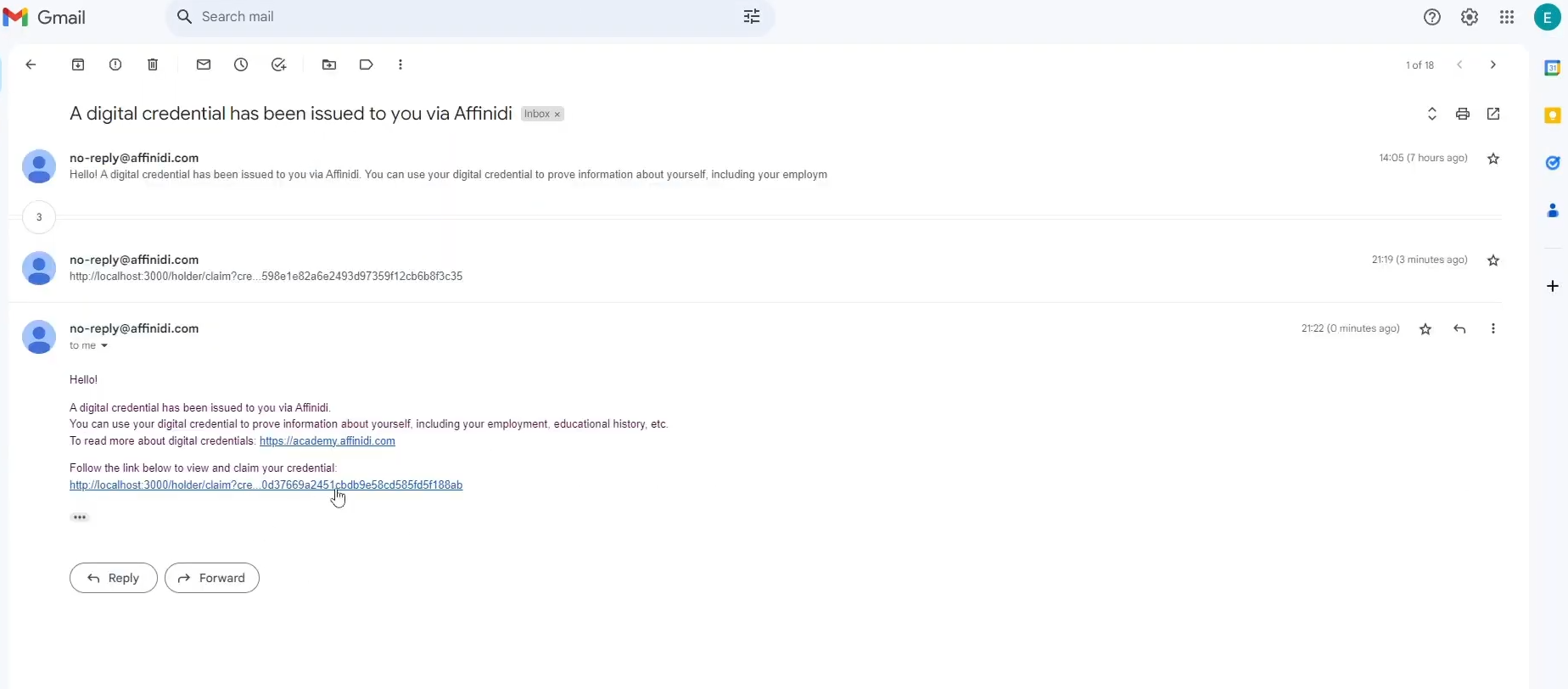The width and height of the screenshot is (1568, 689).
Task: Delete this conversation with trash icon
Action: pyautogui.click(x=153, y=64)
